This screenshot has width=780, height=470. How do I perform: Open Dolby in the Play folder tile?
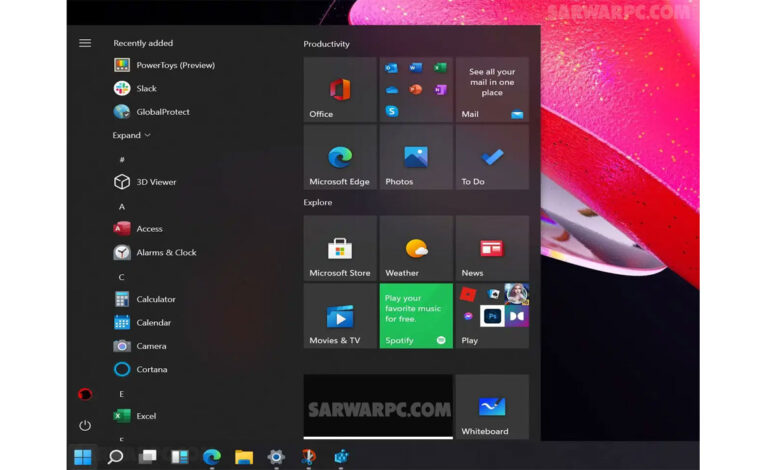coord(517,316)
